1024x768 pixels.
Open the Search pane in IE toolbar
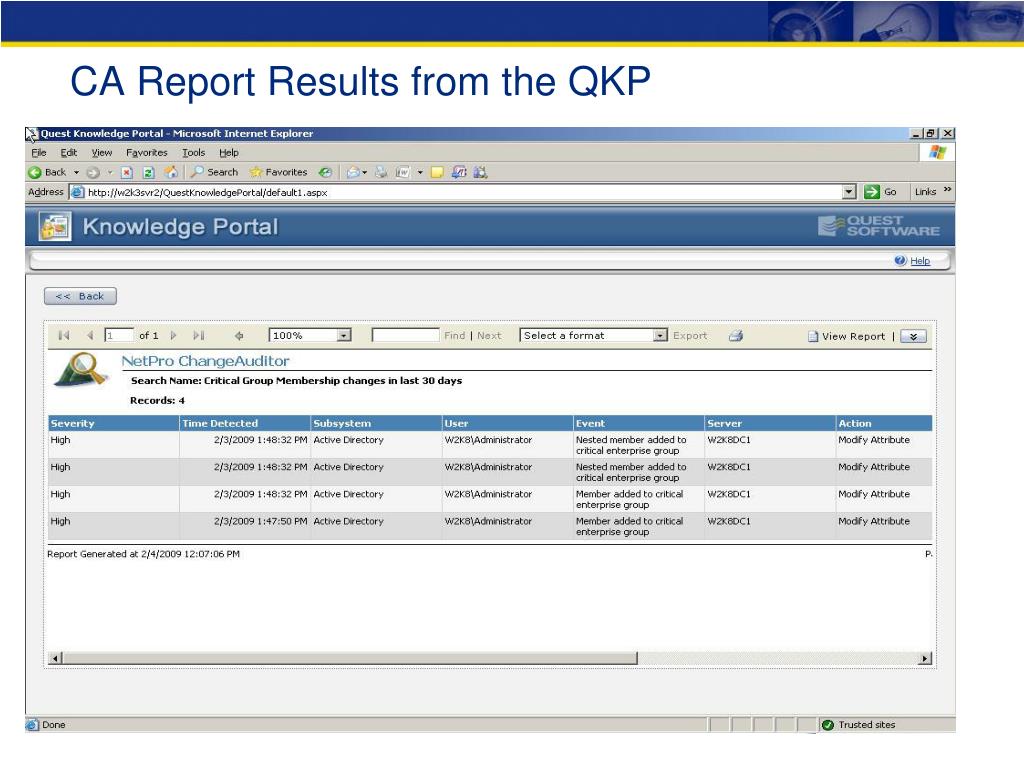[x=214, y=172]
